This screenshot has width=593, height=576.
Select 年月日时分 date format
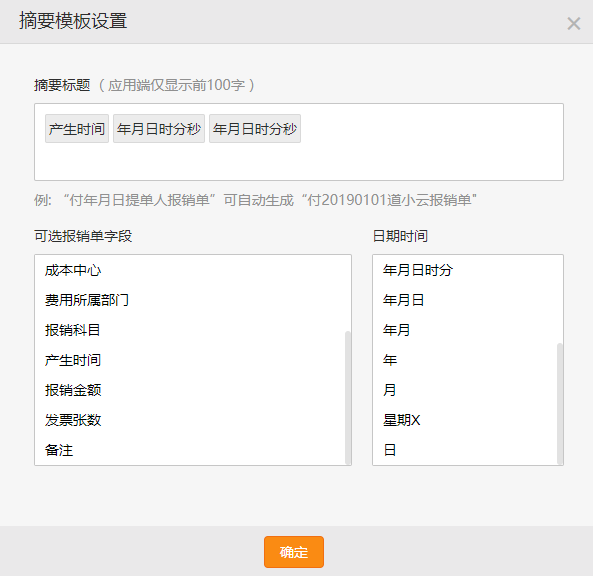[418, 270]
